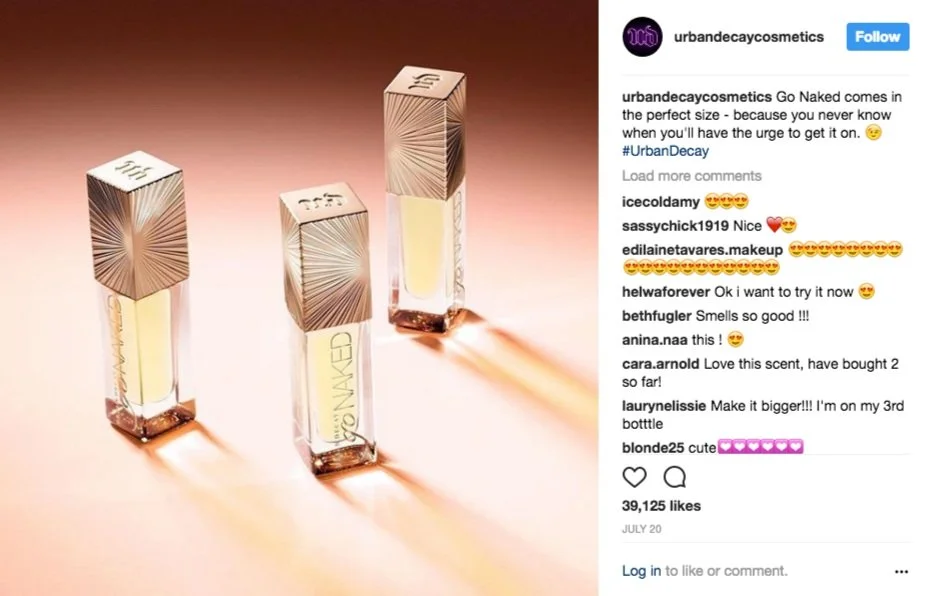Viewport: 931px width, 596px height.
Task: Open the JULY 20 post timestamp
Action: 641,529
